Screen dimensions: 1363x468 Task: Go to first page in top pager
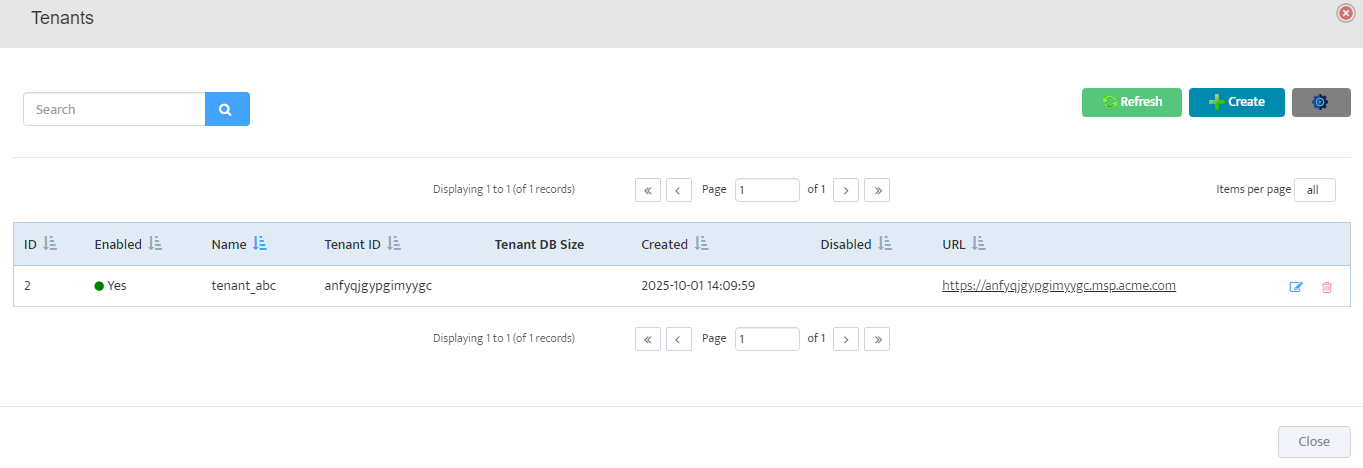tap(647, 190)
